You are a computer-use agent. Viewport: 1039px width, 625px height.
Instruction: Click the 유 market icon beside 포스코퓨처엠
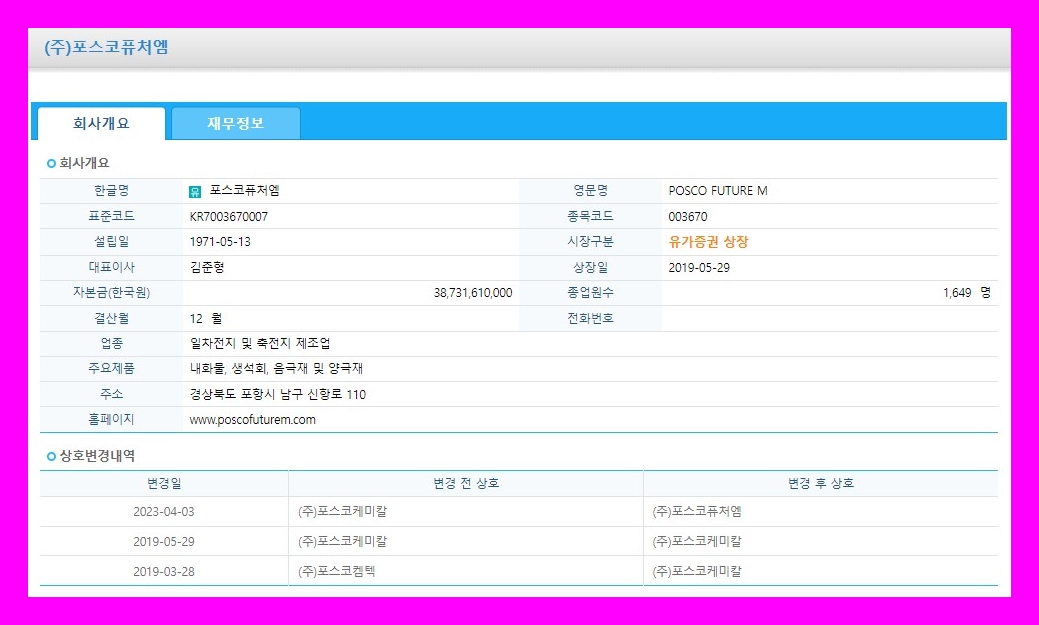[x=195, y=192]
